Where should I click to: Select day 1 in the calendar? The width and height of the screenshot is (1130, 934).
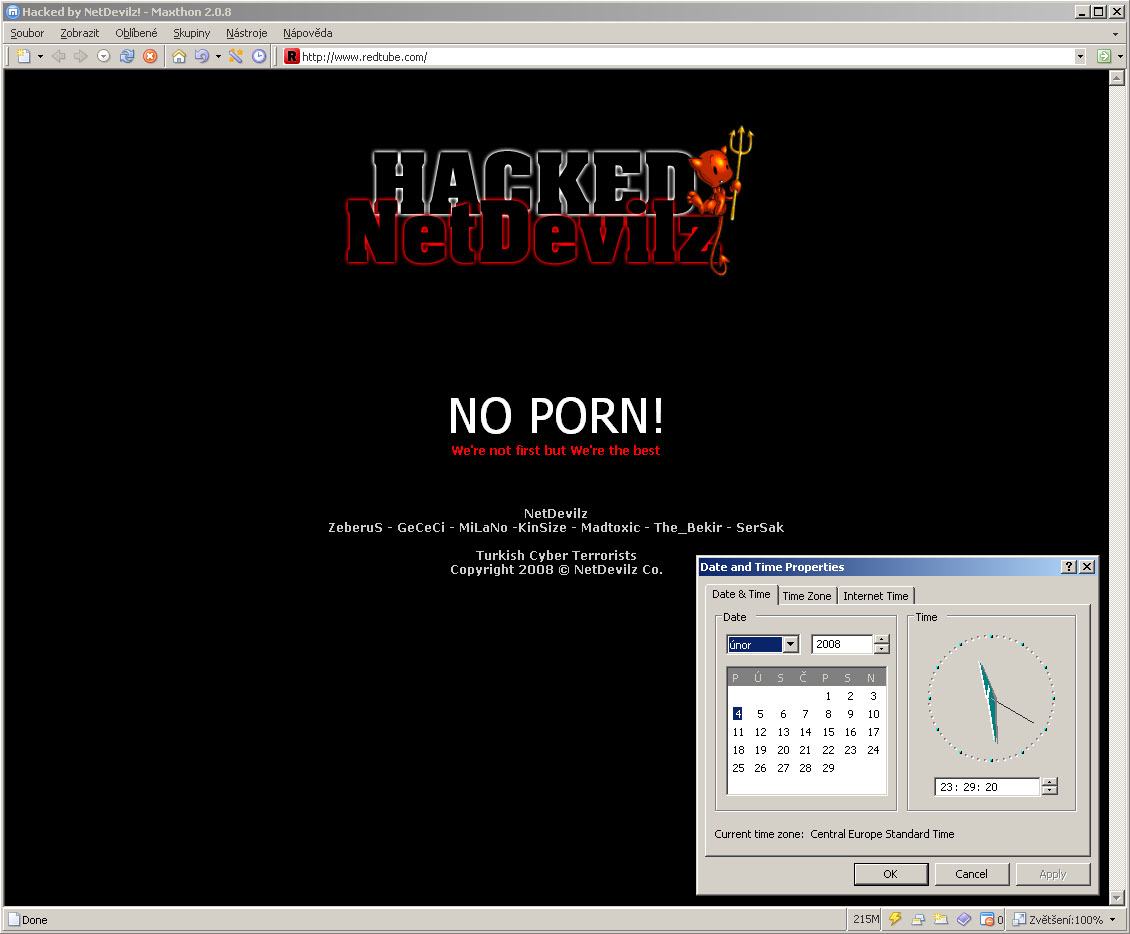click(828, 696)
